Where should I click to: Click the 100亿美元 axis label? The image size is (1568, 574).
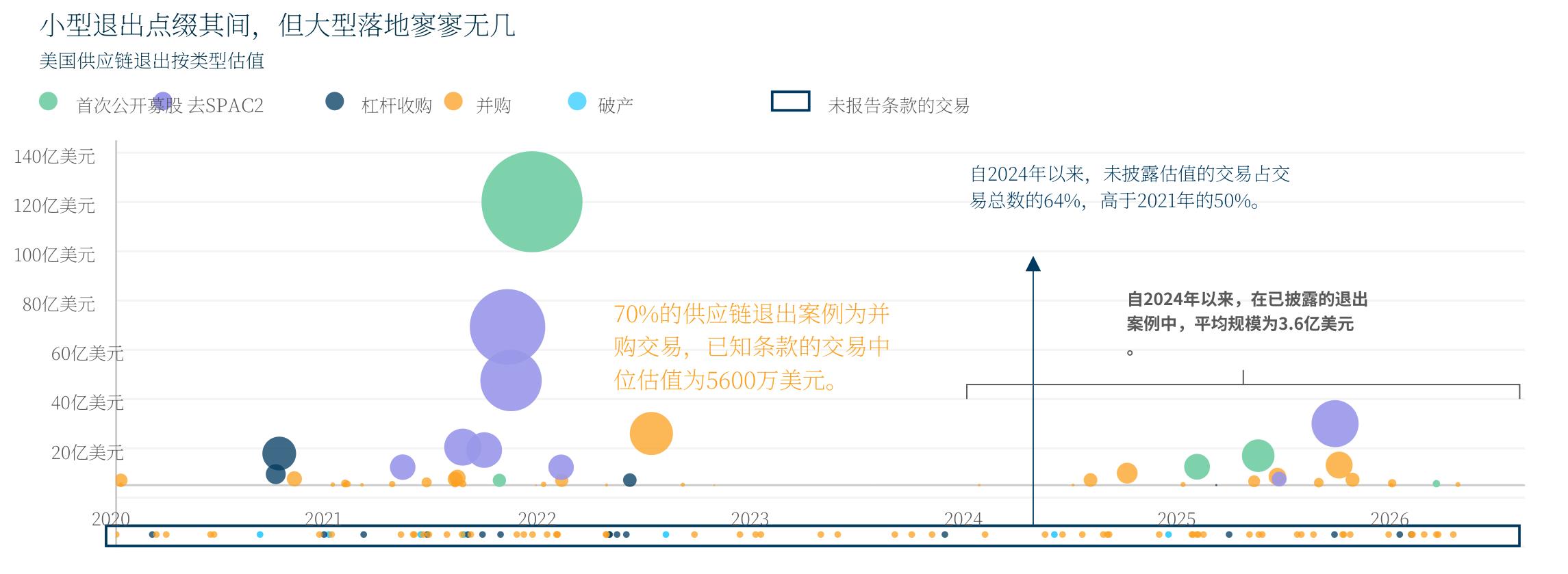54,255
